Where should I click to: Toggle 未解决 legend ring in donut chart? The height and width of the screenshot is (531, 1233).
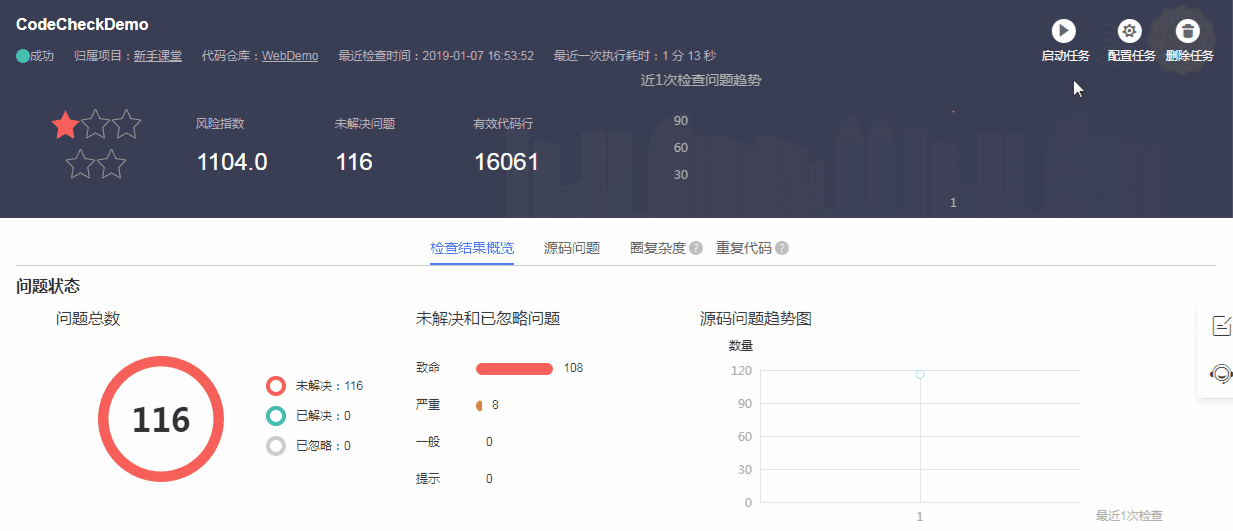pos(276,386)
